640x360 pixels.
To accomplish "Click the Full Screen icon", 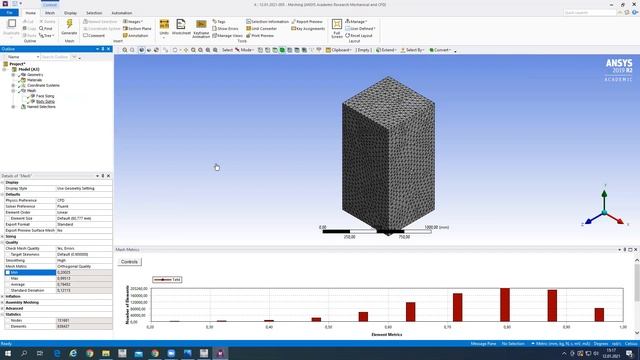I will [337, 24].
